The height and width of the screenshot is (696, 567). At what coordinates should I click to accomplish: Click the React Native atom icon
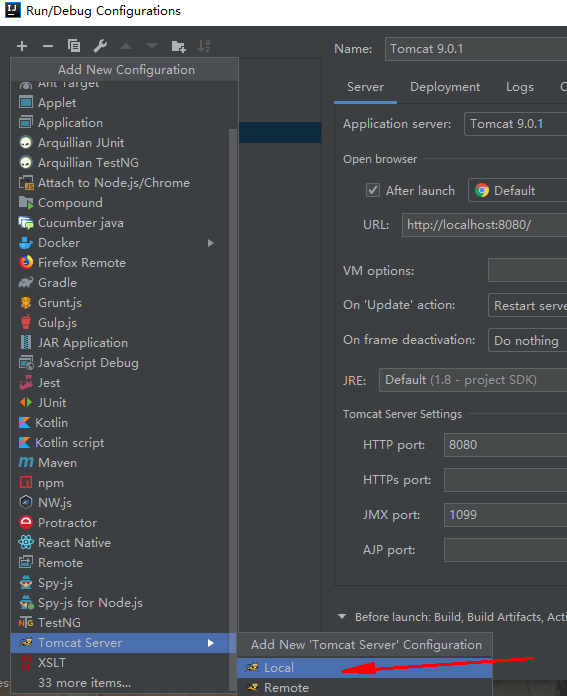click(x=26, y=542)
